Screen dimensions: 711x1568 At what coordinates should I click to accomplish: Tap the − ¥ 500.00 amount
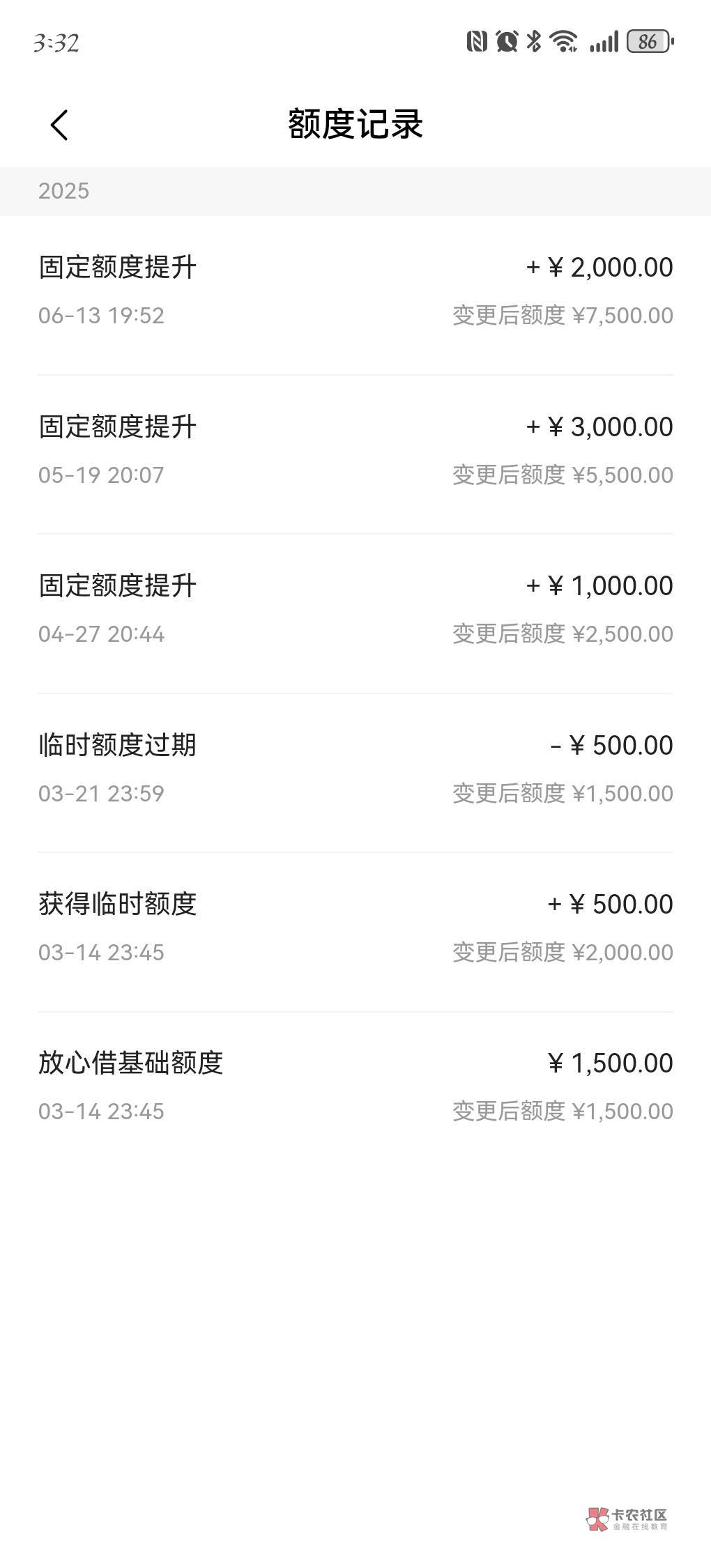[x=611, y=746]
